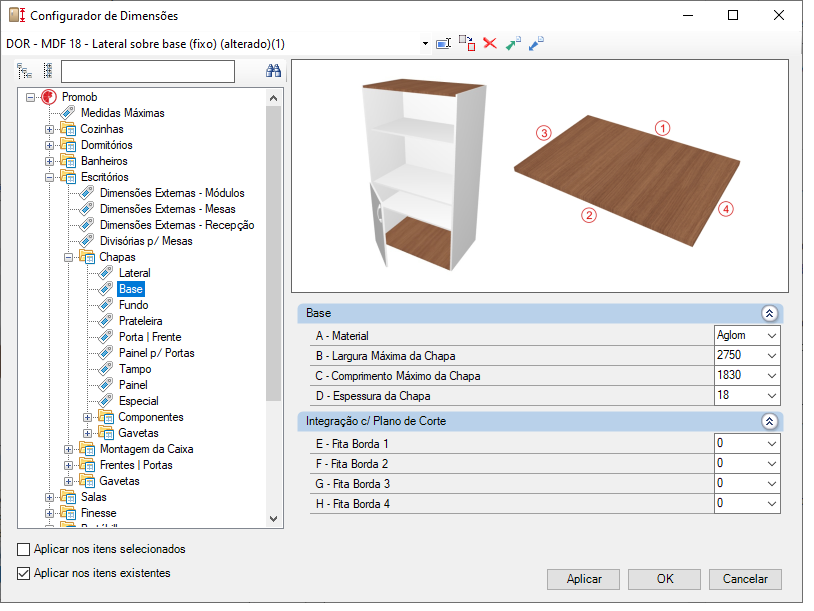This screenshot has width=814, height=611.
Task: Uncheck Aplicar nos itens existentes checkbox
Action: coord(23,573)
